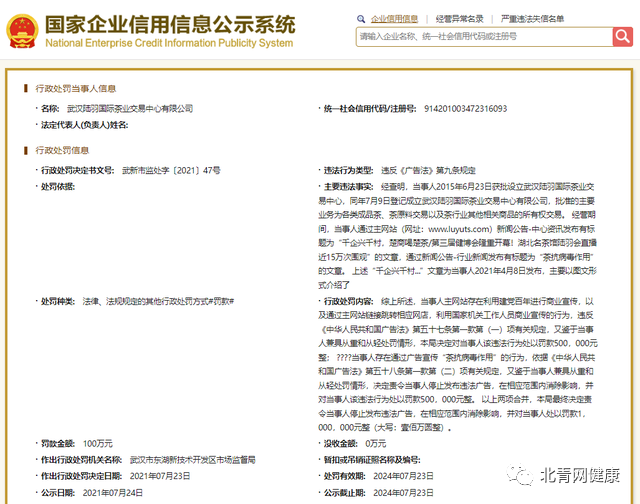
Task: Click the 法定代表人(负责人)姓名 label
Action: [x=84, y=125]
